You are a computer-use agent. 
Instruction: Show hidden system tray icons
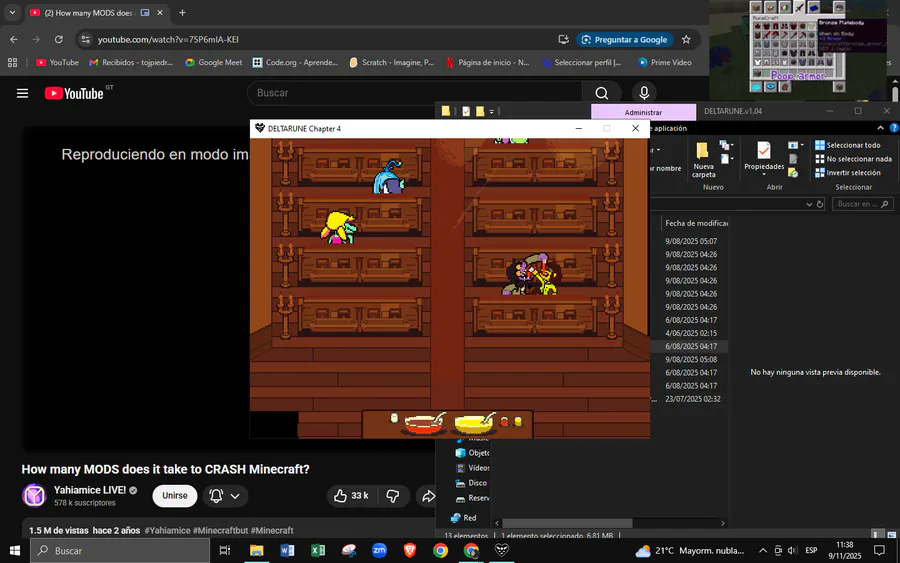[762, 550]
